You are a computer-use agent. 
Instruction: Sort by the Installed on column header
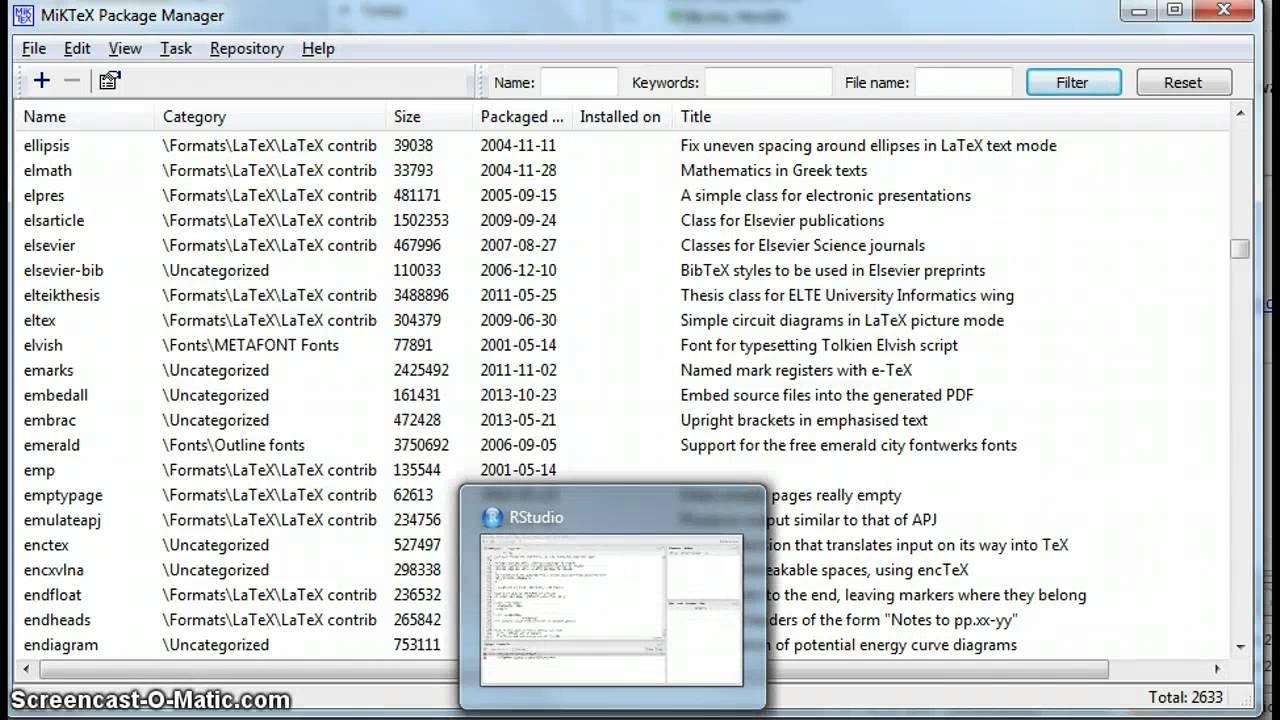pos(621,116)
